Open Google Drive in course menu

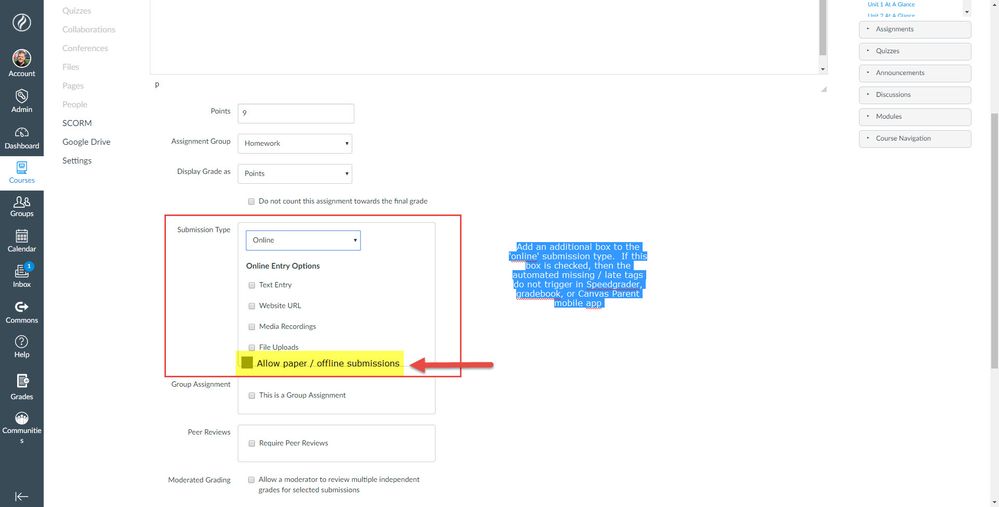86,142
